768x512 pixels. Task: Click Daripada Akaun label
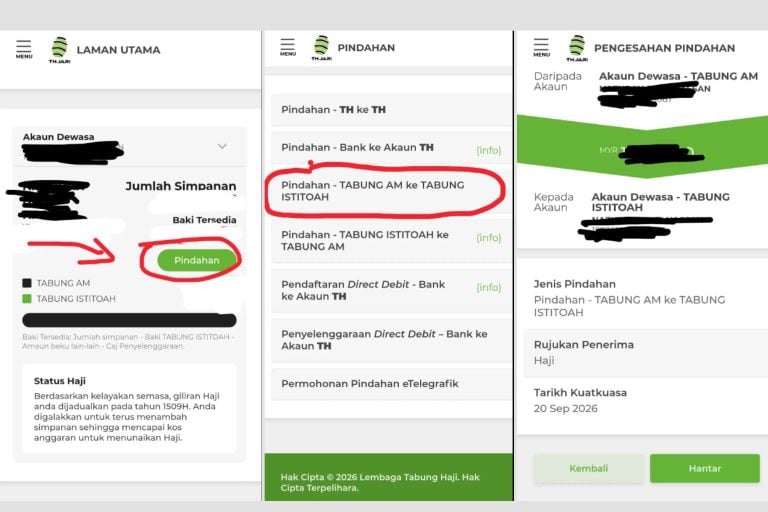tap(557, 81)
